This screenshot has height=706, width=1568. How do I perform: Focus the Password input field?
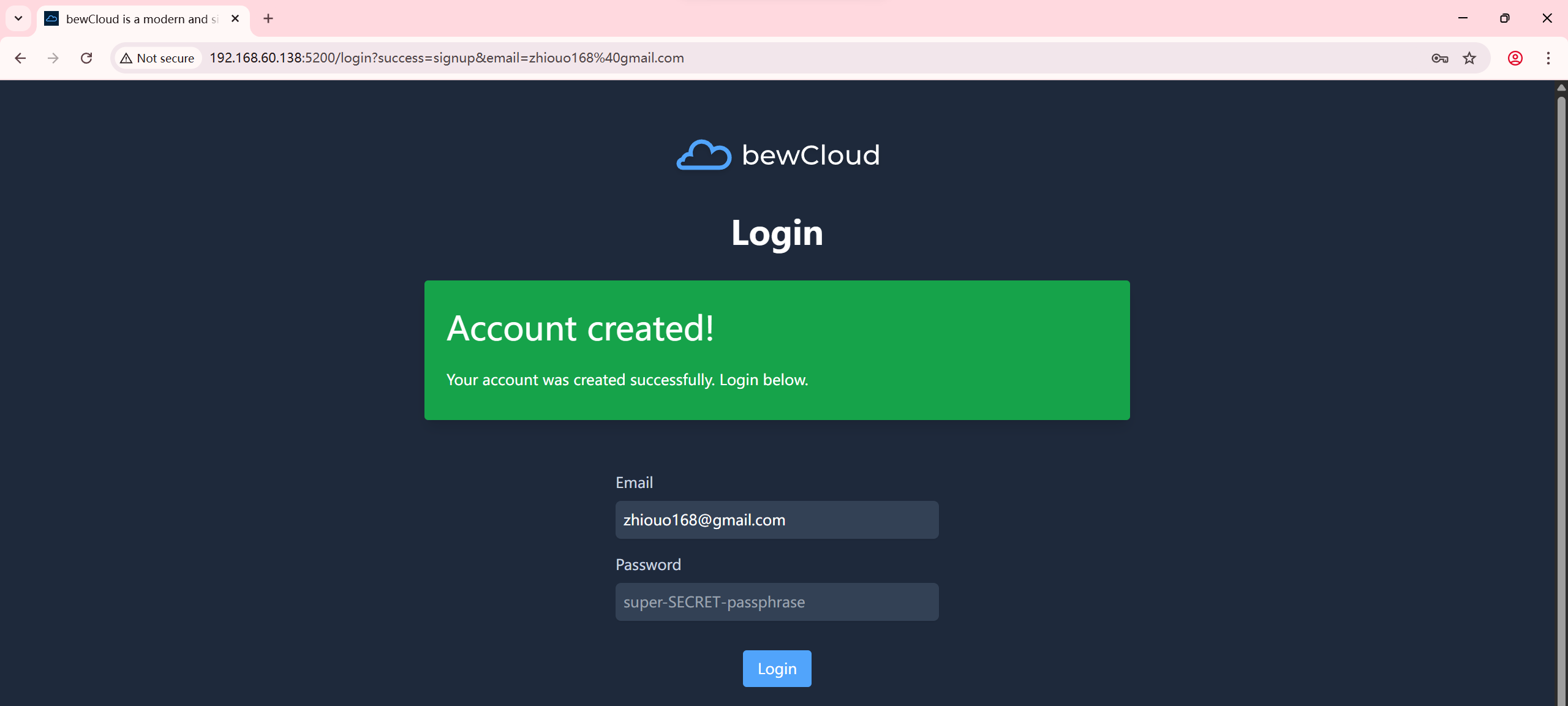tap(777, 602)
